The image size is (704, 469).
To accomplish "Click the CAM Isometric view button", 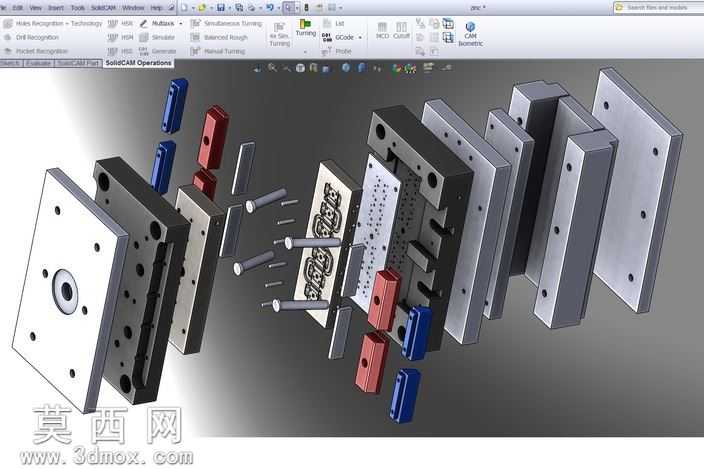I will click(471, 34).
